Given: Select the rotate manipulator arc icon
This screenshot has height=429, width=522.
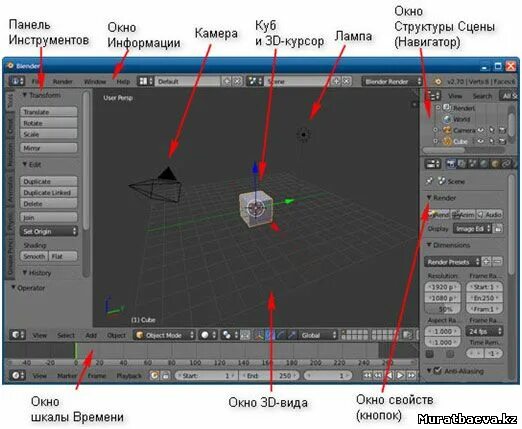Looking at the screenshot, I should tap(281, 335).
